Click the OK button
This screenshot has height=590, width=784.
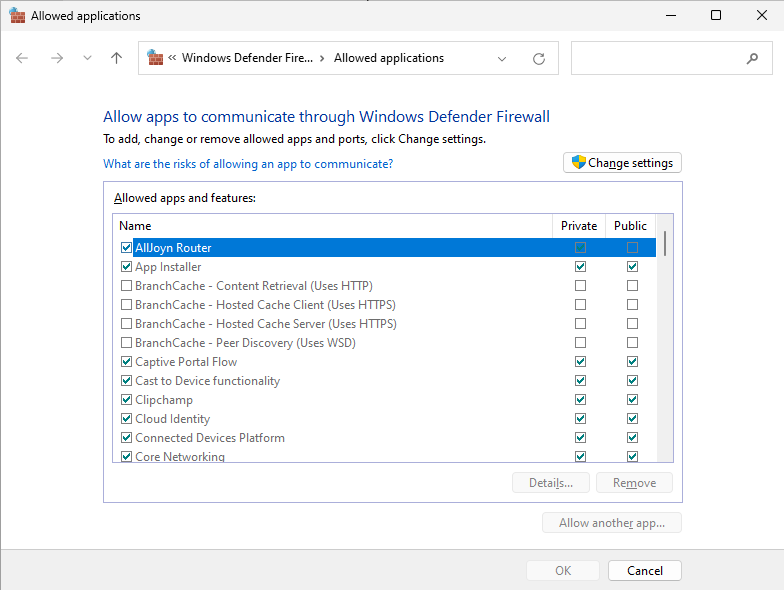pos(563,570)
